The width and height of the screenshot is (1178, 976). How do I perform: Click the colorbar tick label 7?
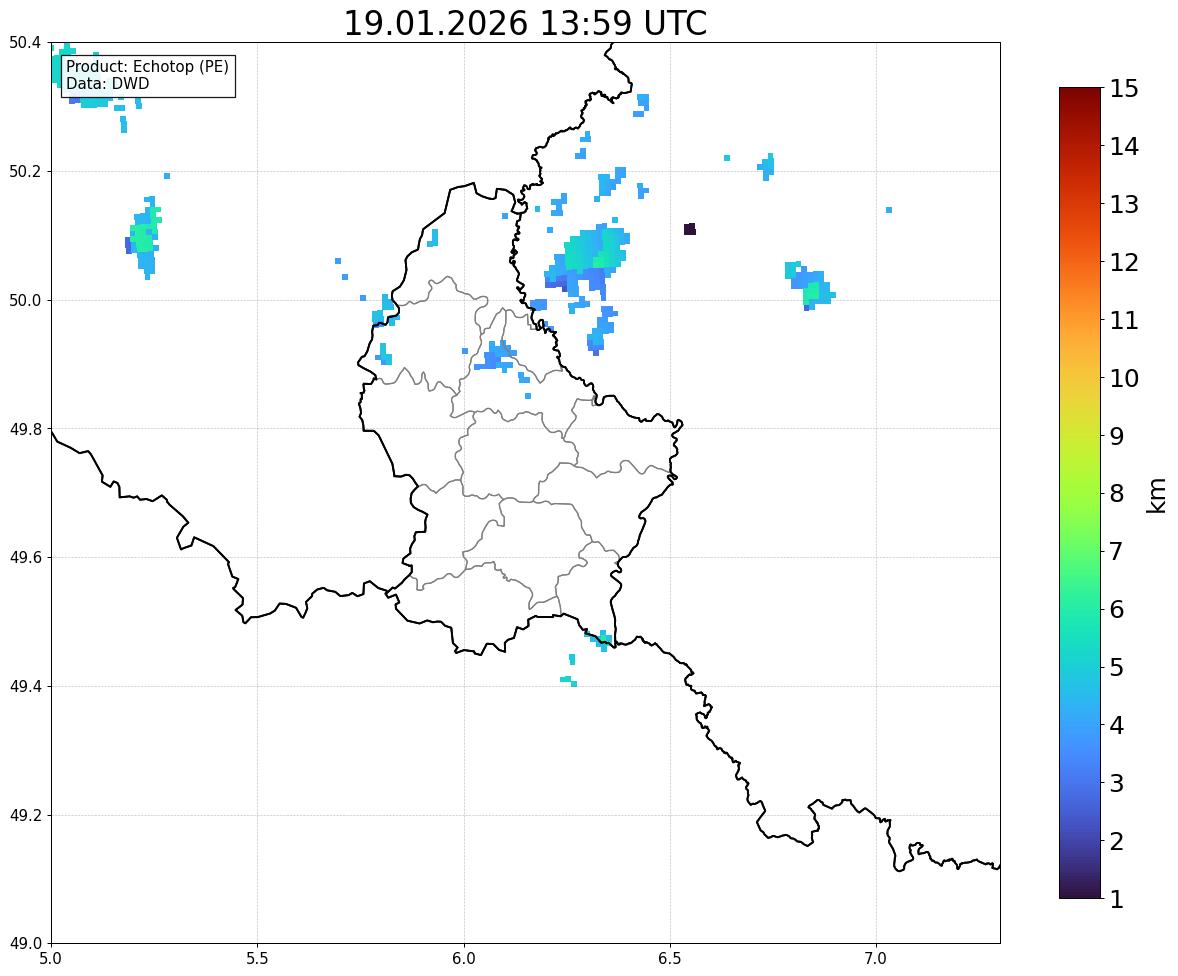(x=1117, y=551)
